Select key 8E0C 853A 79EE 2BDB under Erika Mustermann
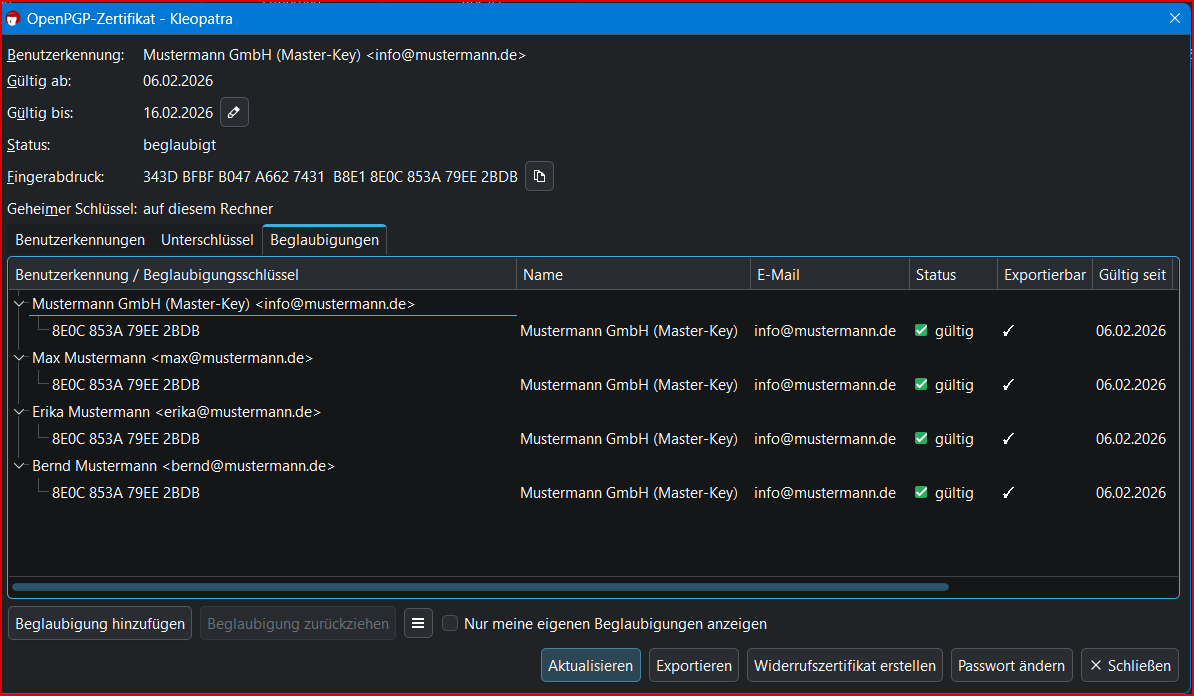This screenshot has width=1194, height=696. tap(126, 439)
